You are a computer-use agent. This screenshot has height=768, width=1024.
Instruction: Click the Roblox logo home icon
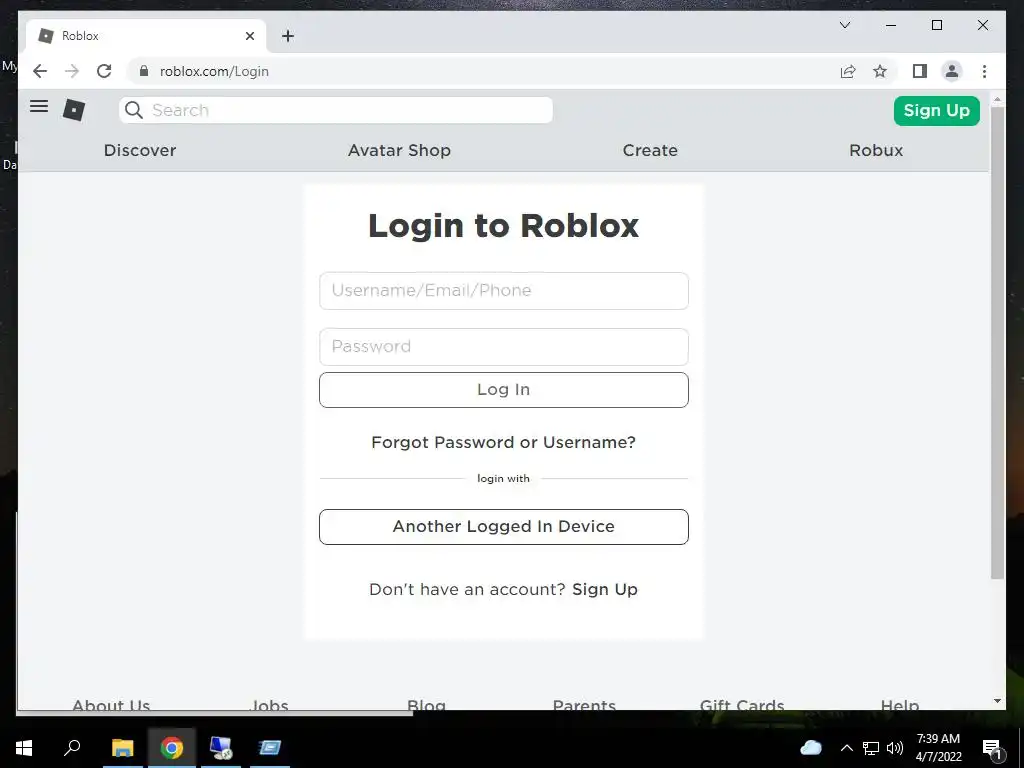(x=74, y=110)
